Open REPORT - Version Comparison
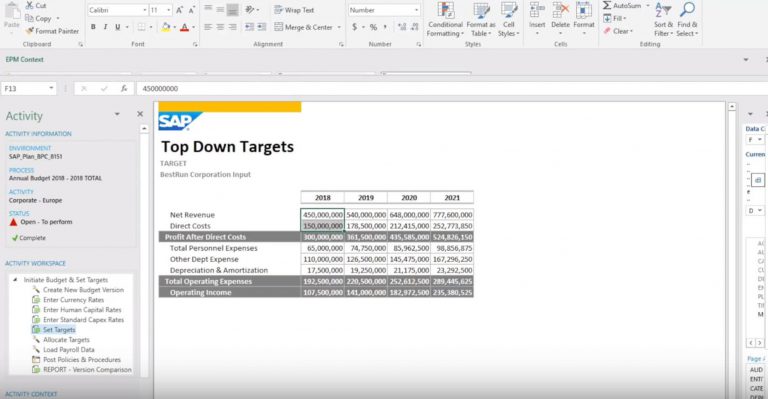 82,370
